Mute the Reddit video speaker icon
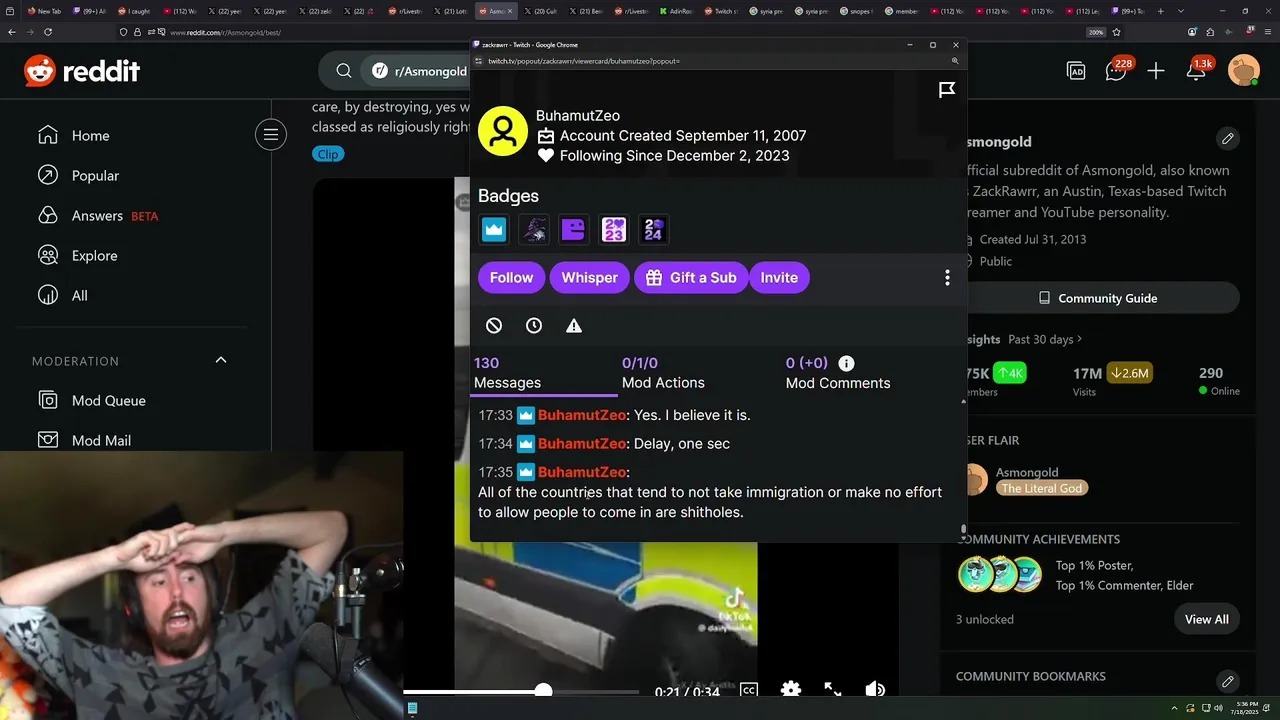This screenshot has width=1280, height=720. 875,690
